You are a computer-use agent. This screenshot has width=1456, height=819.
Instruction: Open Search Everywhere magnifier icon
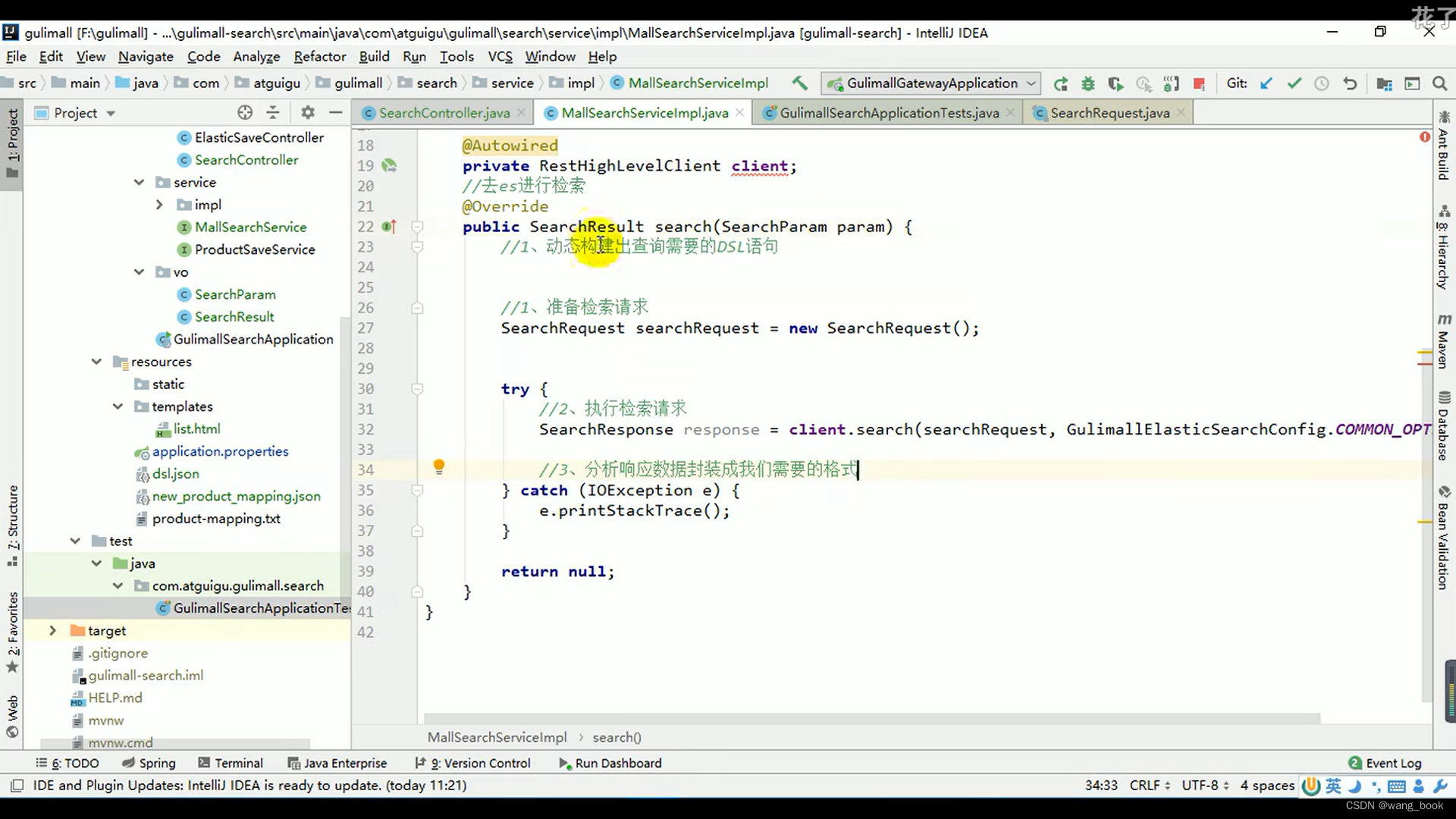click(1439, 83)
